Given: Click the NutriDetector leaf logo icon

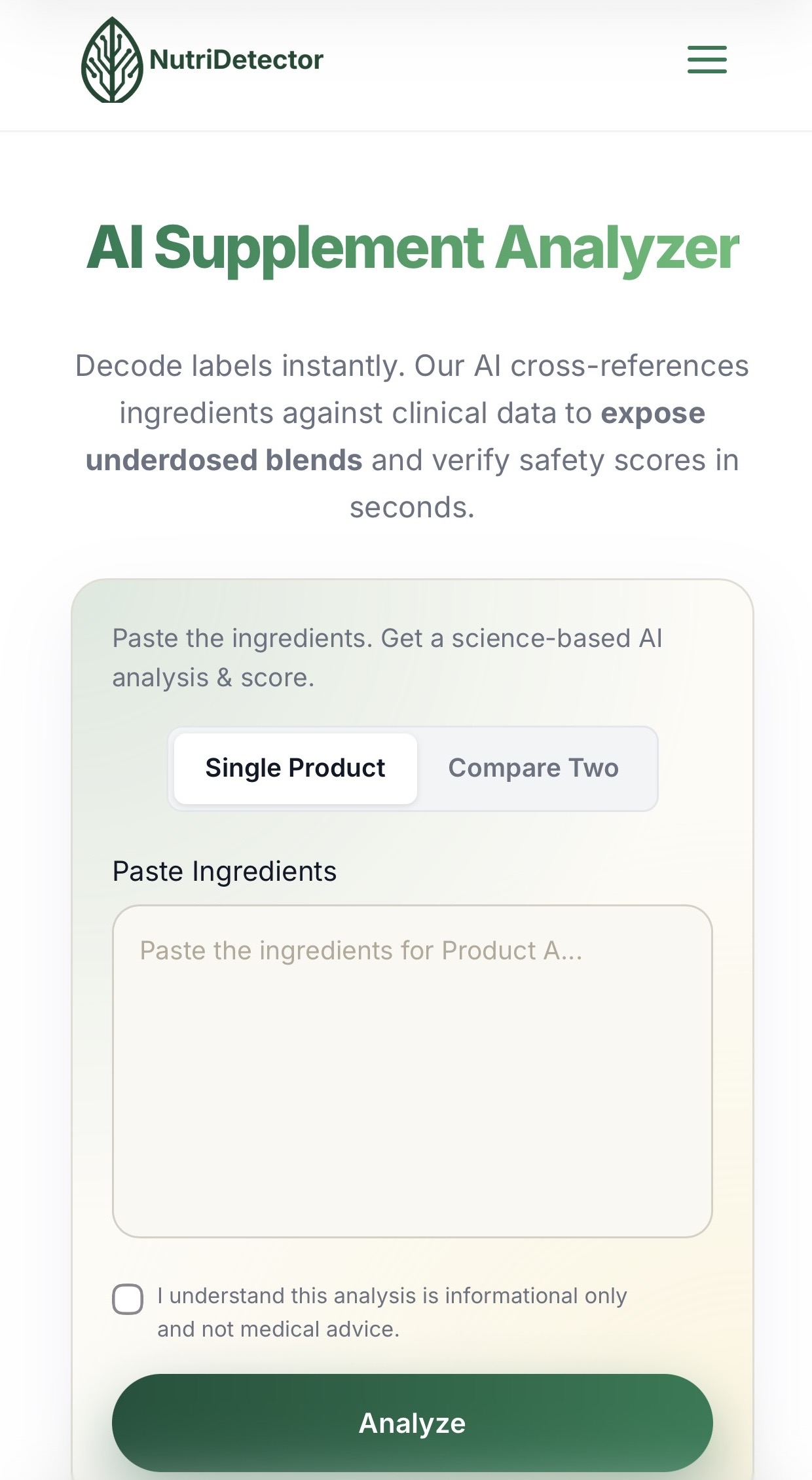Looking at the screenshot, I should (x=112, y=60).
